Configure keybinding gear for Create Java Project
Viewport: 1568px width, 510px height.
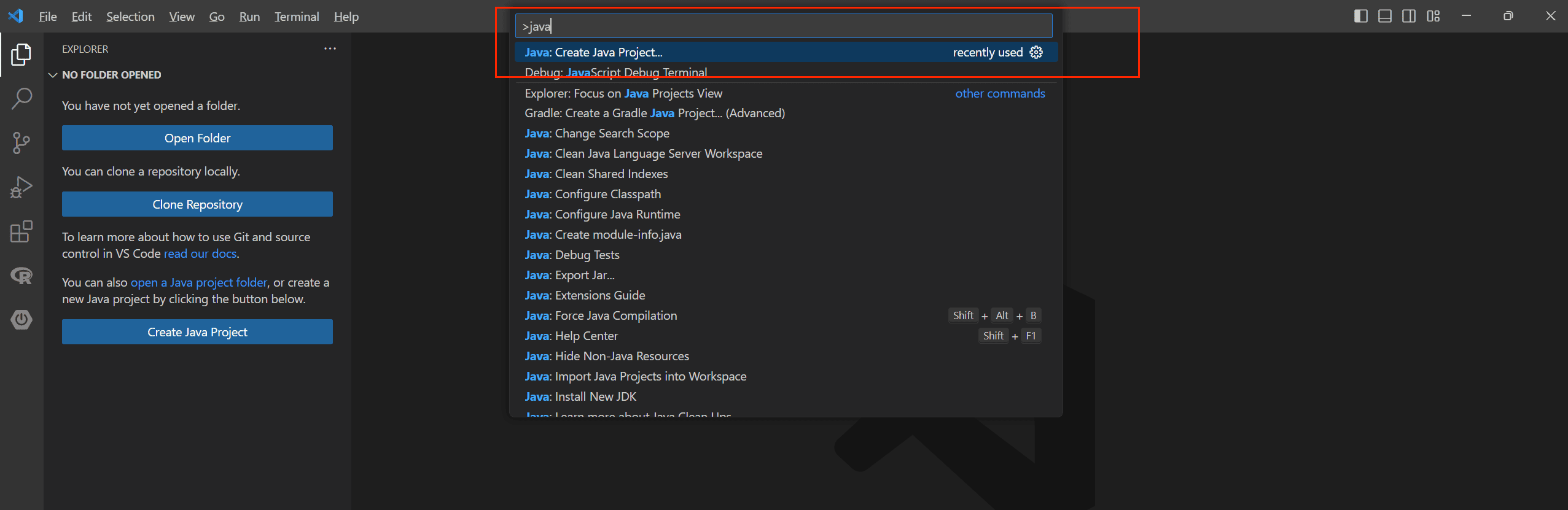point(1036,52)
